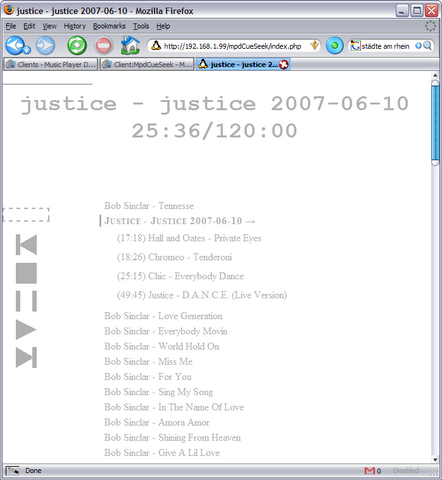The width and height of the screenshot is (442, 480).
Task: Go forward with Firefox forward arrow
Action: pyautogui.click(x=45, y=46)
